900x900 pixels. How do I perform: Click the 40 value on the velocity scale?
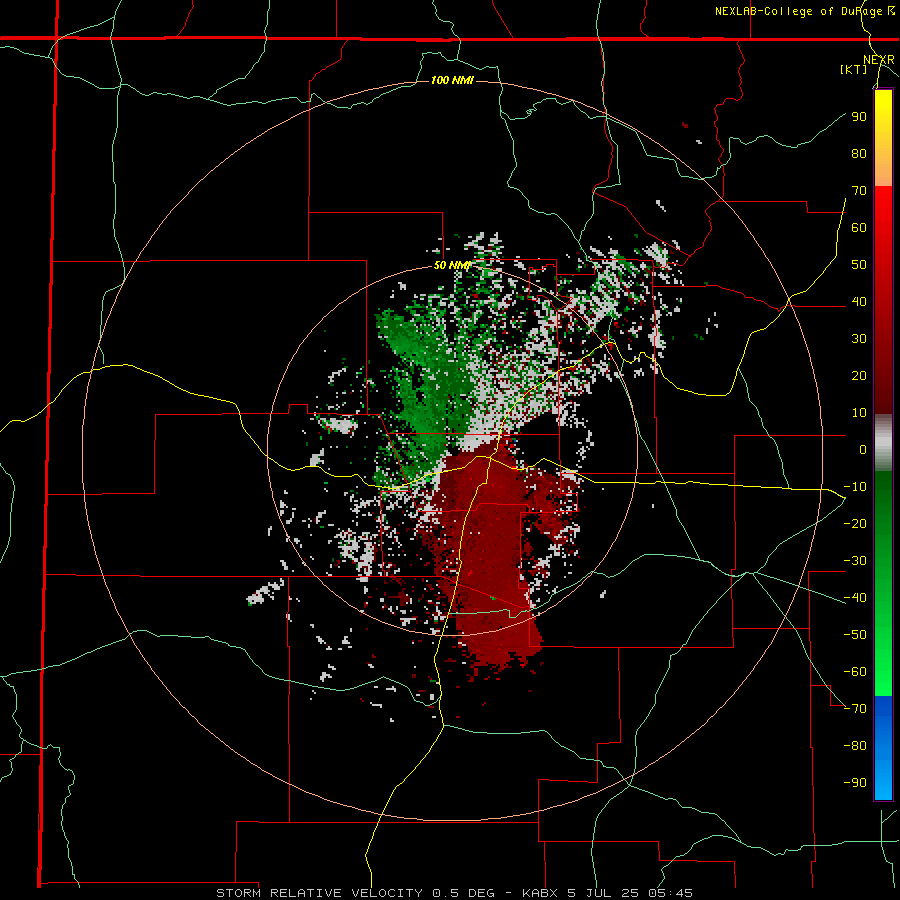pyautogui.click(x=859, y=301)
